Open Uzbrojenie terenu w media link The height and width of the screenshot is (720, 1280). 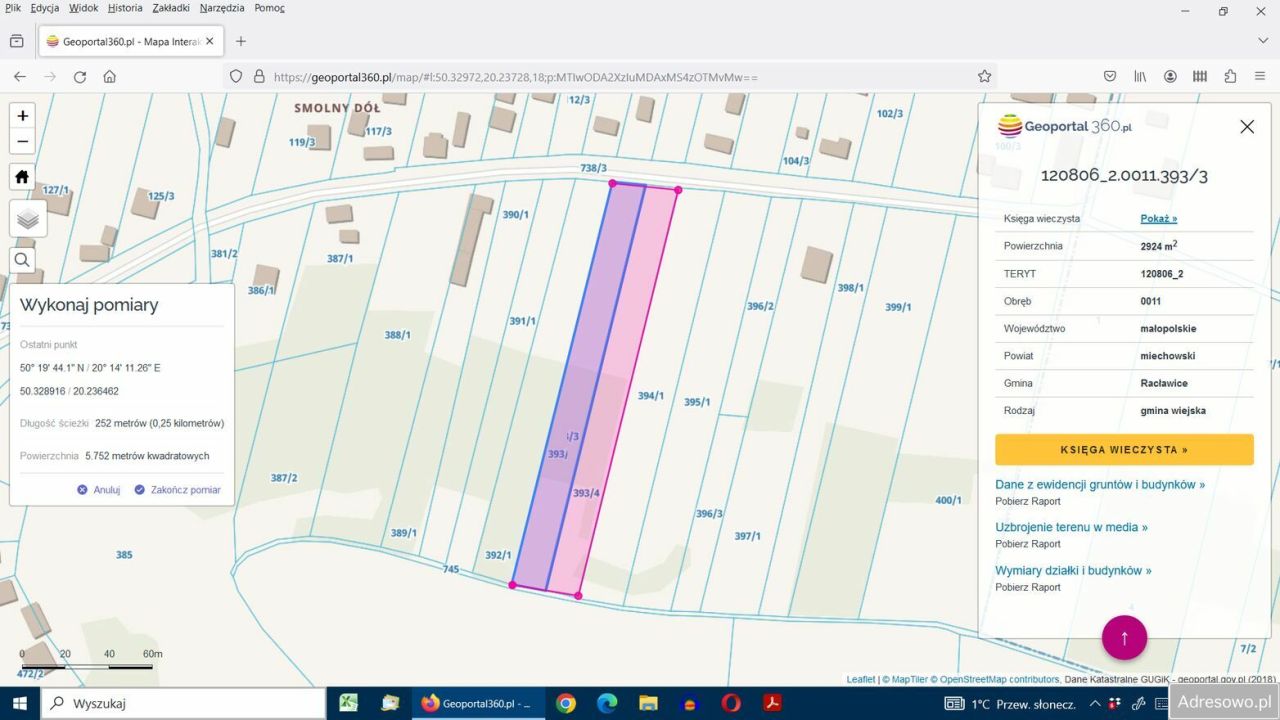pos(1071,527)
